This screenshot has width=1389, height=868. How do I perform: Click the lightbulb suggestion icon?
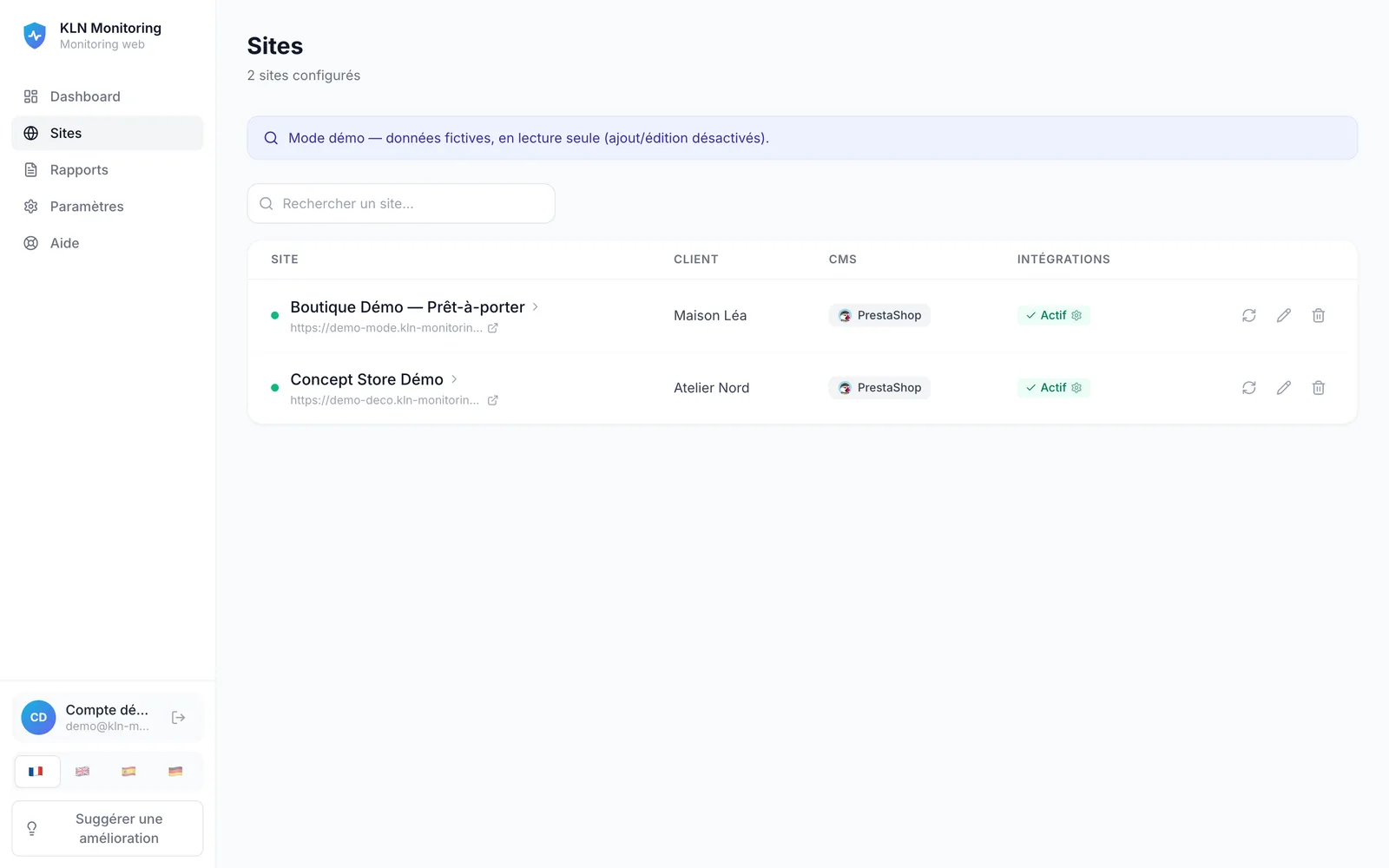pyautogui.click(x=32, y=829)
